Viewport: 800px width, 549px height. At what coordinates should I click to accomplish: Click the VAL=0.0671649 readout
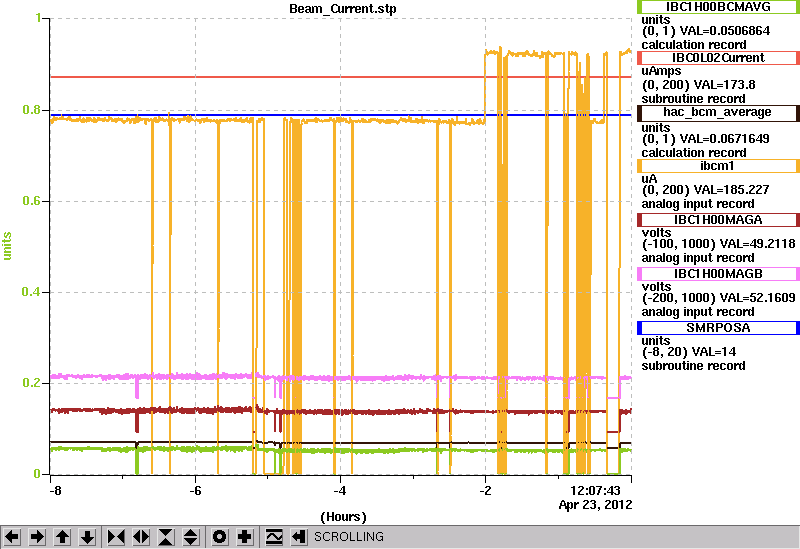tap(725, 139)
